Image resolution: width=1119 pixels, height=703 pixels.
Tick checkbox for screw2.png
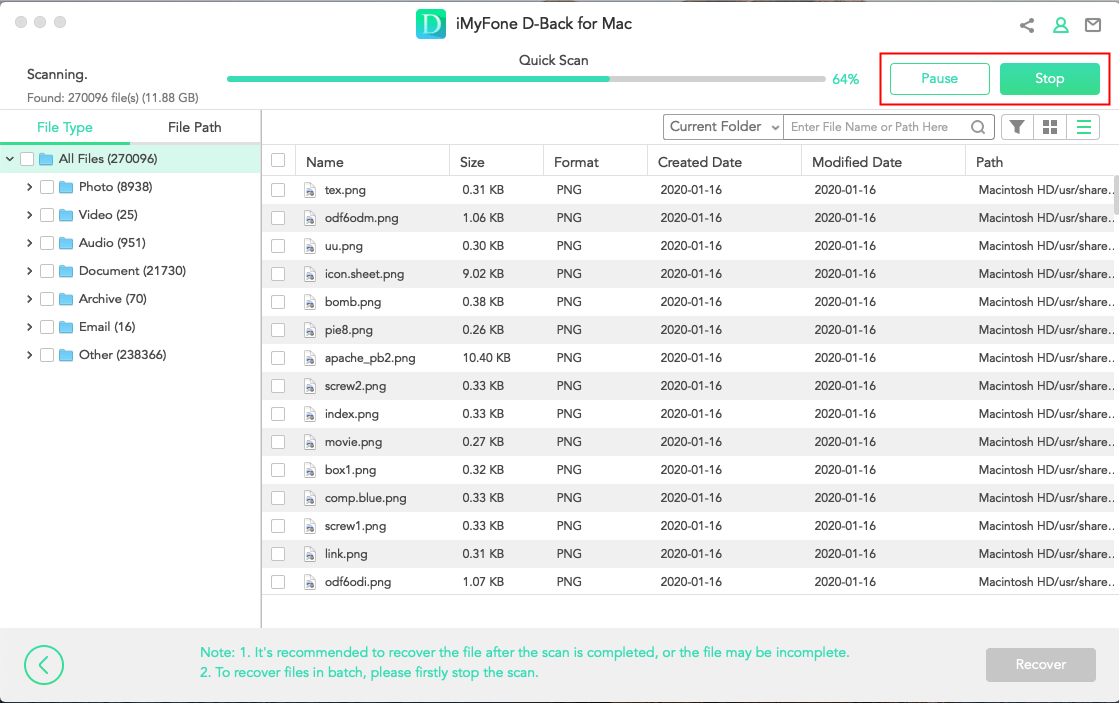pyautogui.click(x=278, y=386)
